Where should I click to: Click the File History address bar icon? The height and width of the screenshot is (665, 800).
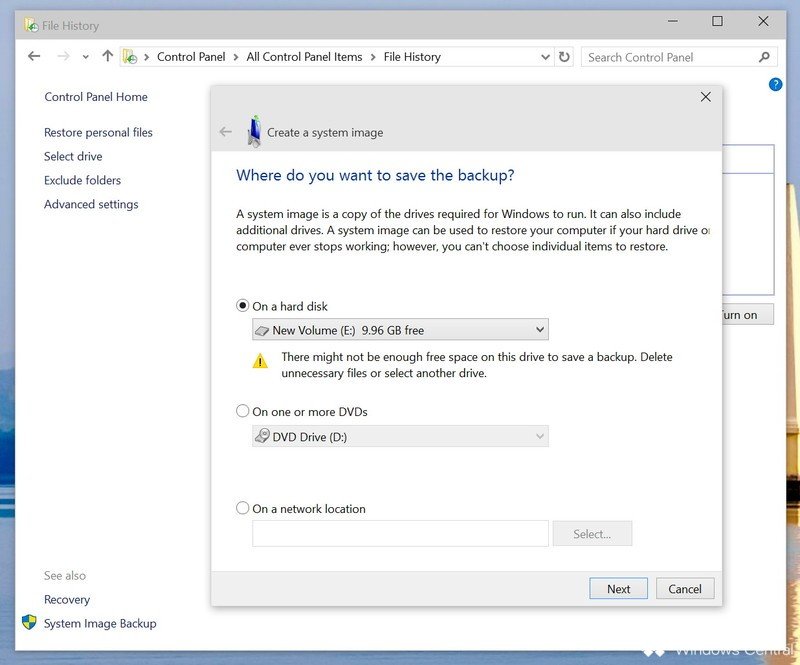pyautogui.click(x=130, y=57)
